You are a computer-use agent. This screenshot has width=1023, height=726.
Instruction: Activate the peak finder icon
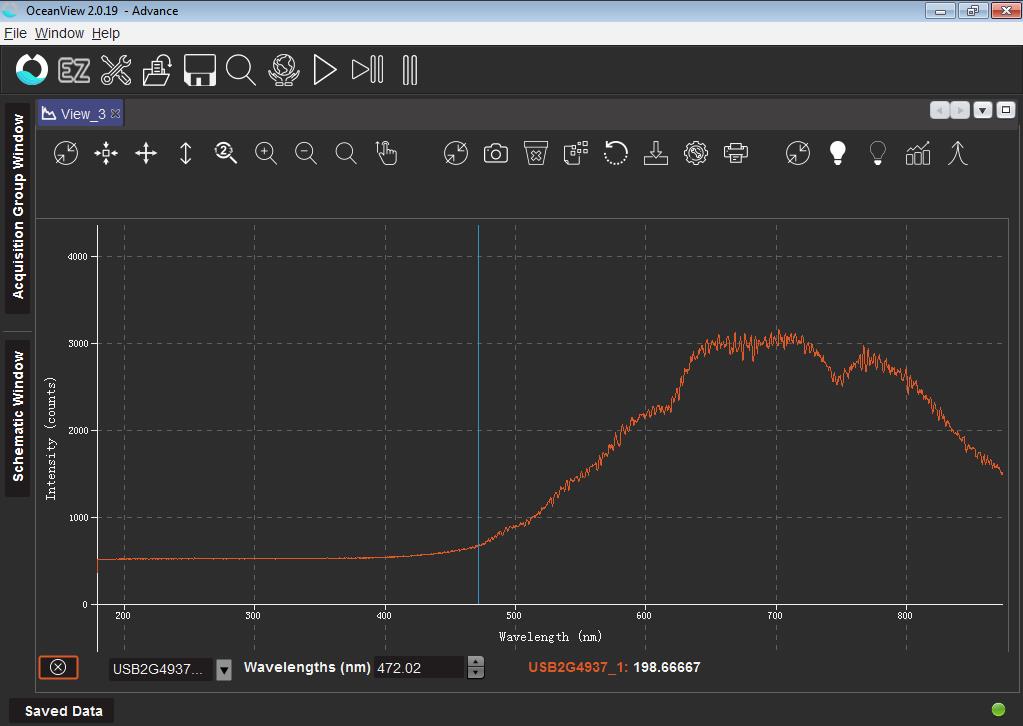point(958,153)
